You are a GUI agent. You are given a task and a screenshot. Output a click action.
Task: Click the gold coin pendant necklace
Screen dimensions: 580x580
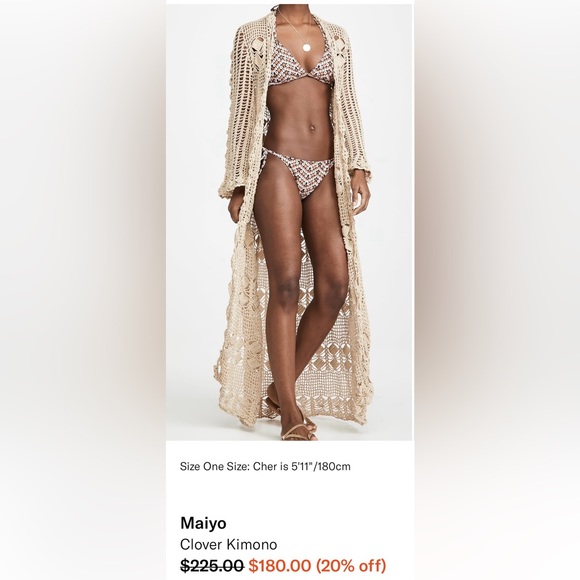(307, 47)
